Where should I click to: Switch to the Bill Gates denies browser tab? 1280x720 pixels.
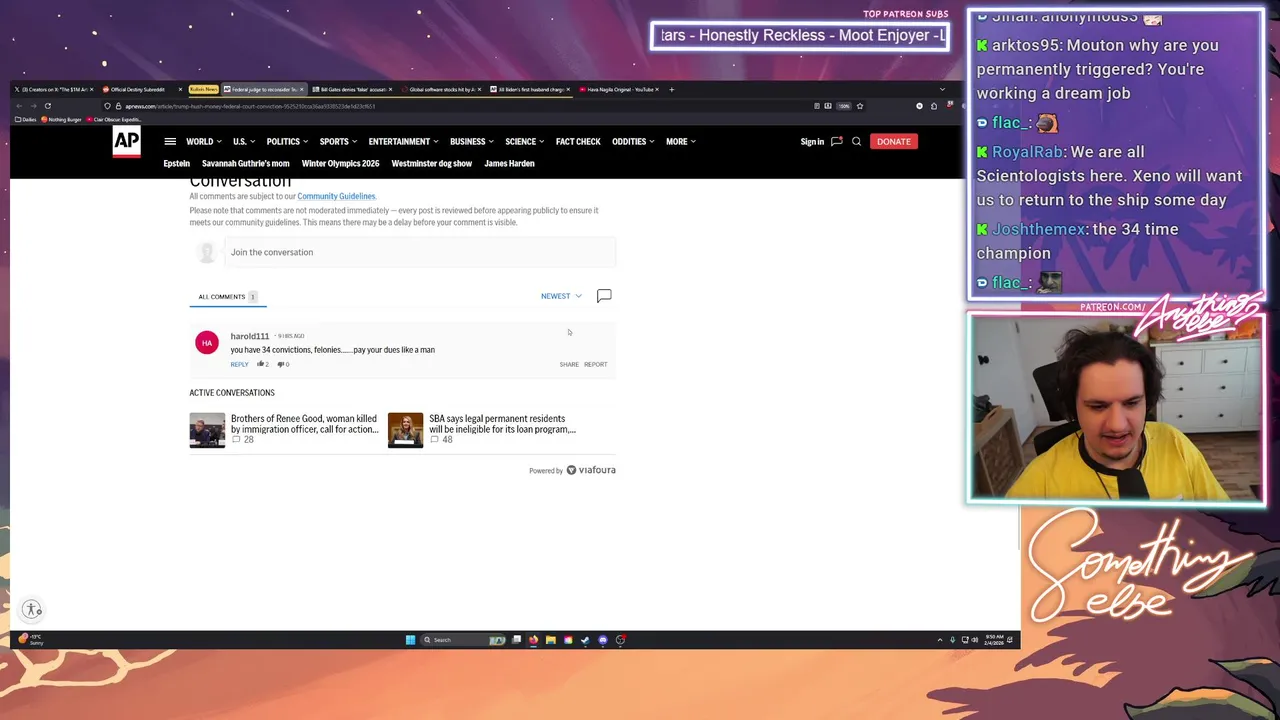coord(350,89)
